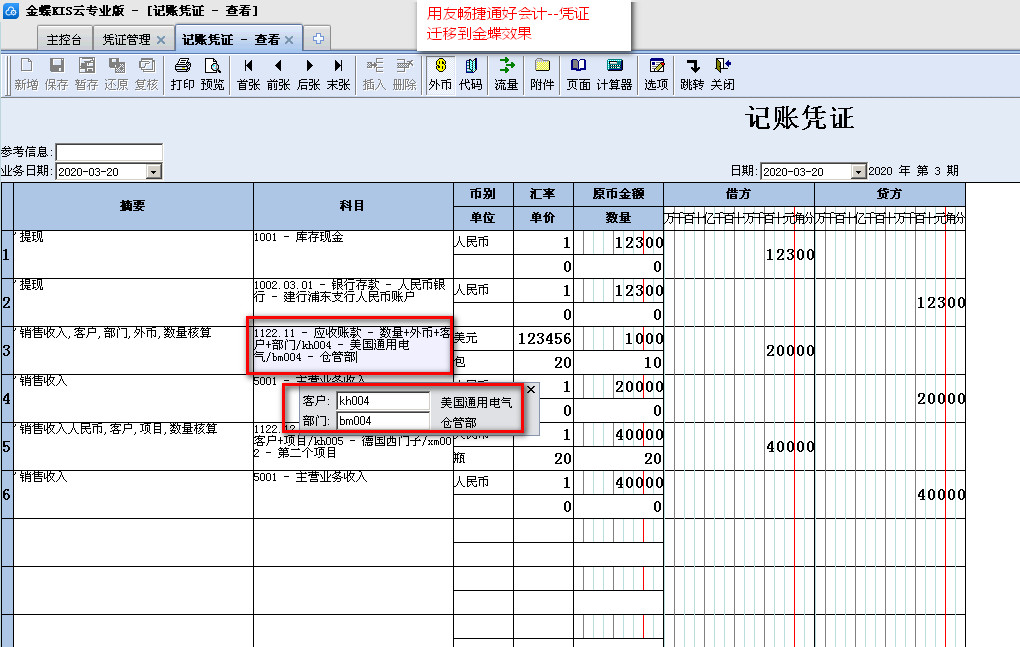This screenshot has height=647, width=1020.
Task: Switch to the 凭证管理 tab
Action: 126,40
